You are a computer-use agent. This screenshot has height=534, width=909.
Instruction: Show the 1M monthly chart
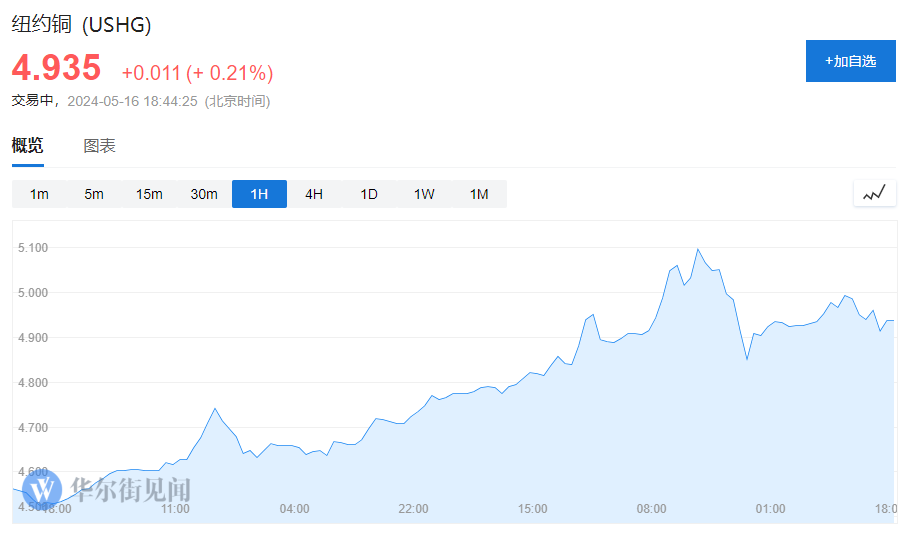tap(479, 194)
